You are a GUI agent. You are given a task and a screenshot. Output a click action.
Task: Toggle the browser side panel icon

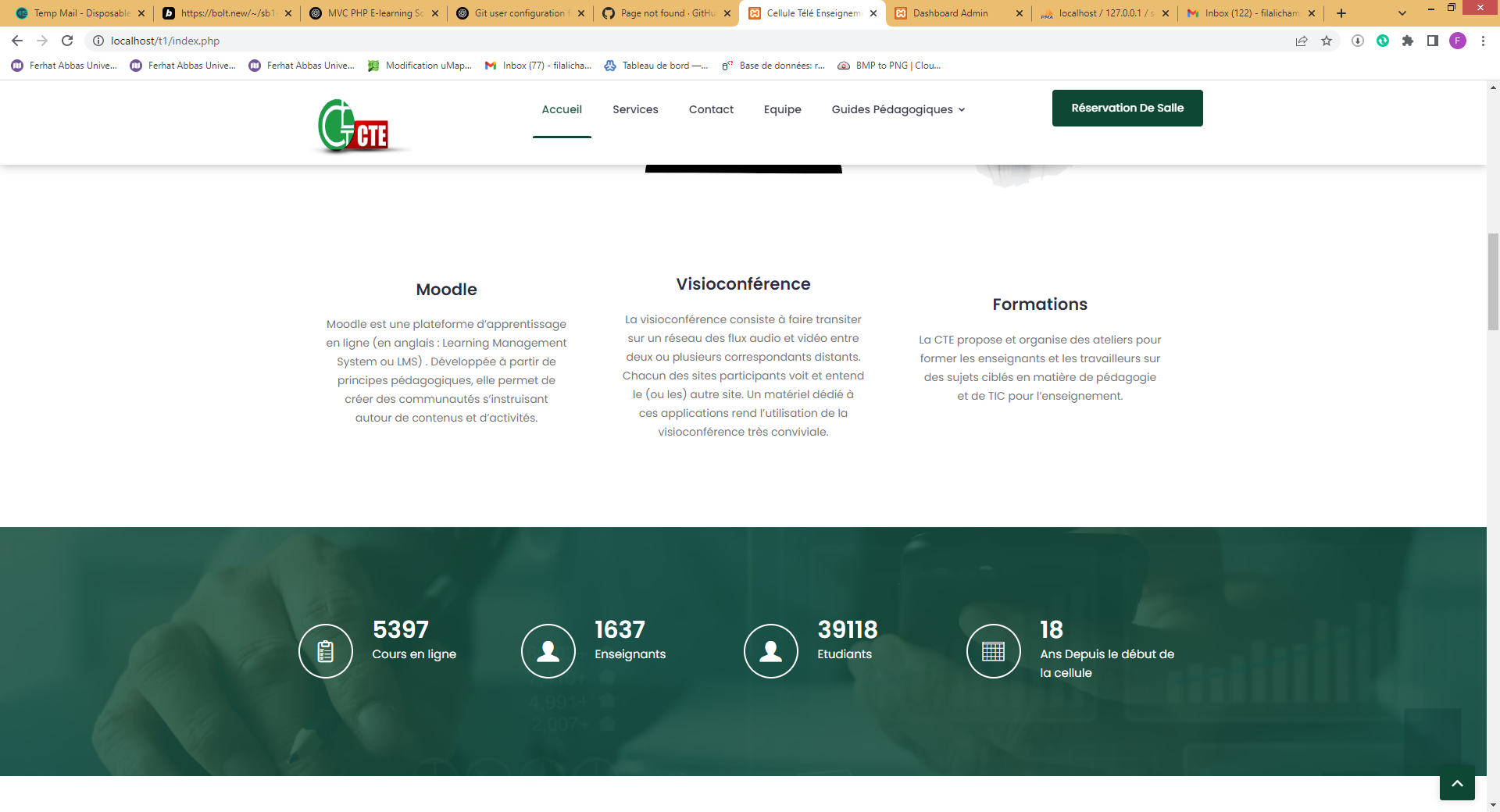1433,41
